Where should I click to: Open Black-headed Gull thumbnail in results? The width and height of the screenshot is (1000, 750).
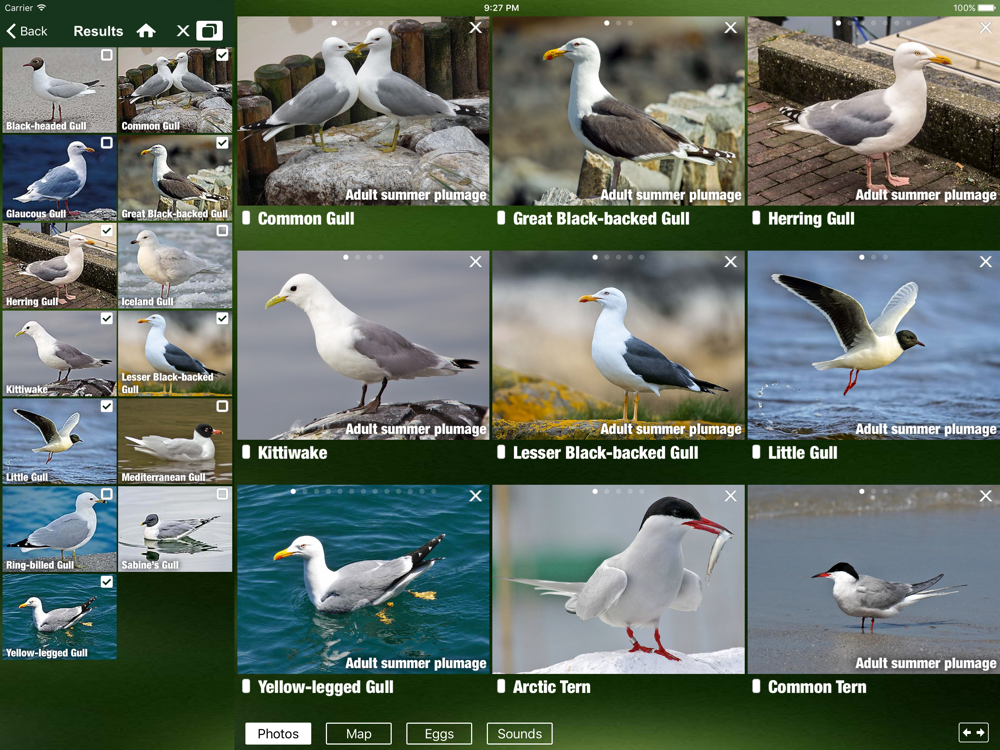[60, 91]
